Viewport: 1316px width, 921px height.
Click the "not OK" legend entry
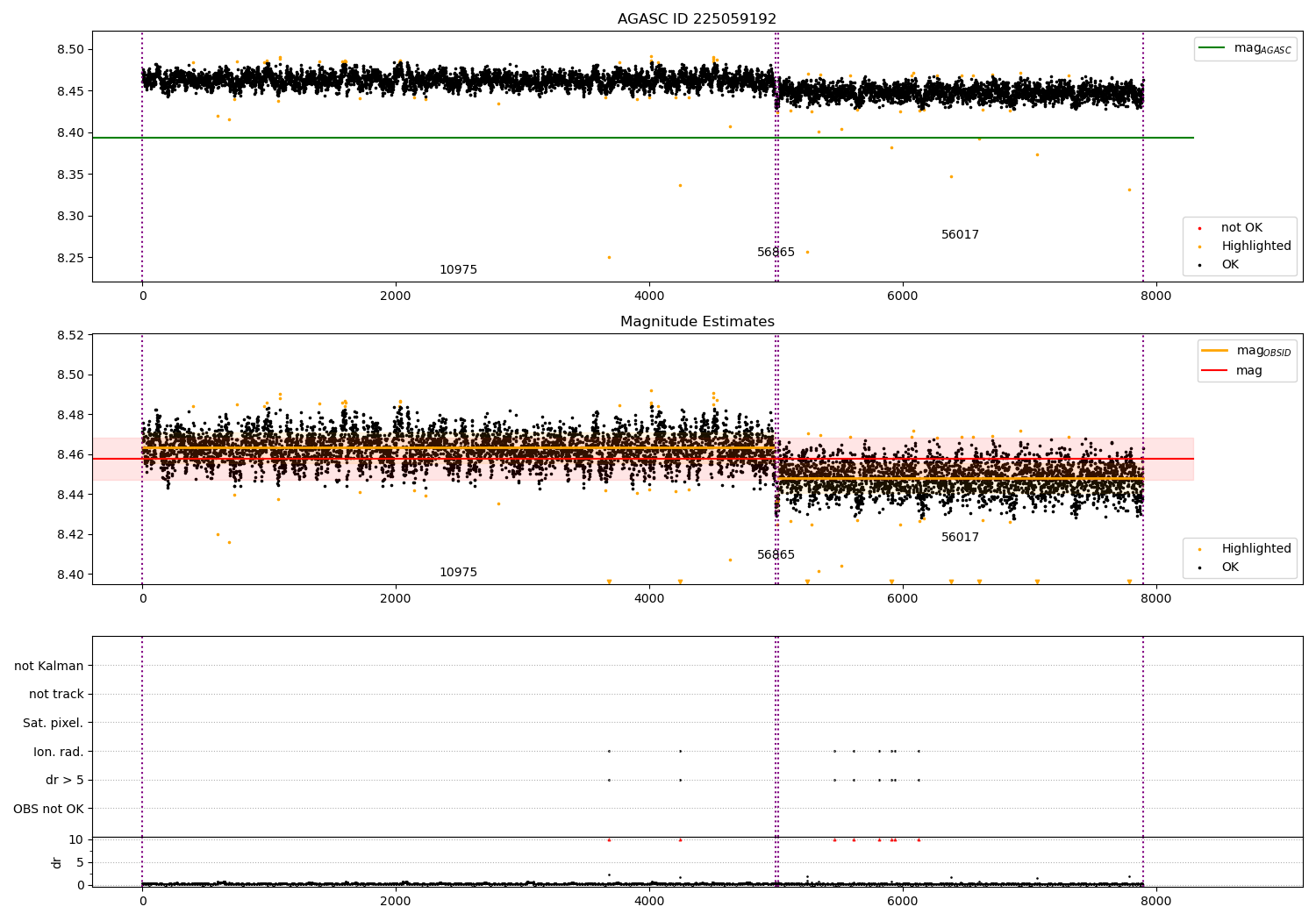[x=1230, y=227]
